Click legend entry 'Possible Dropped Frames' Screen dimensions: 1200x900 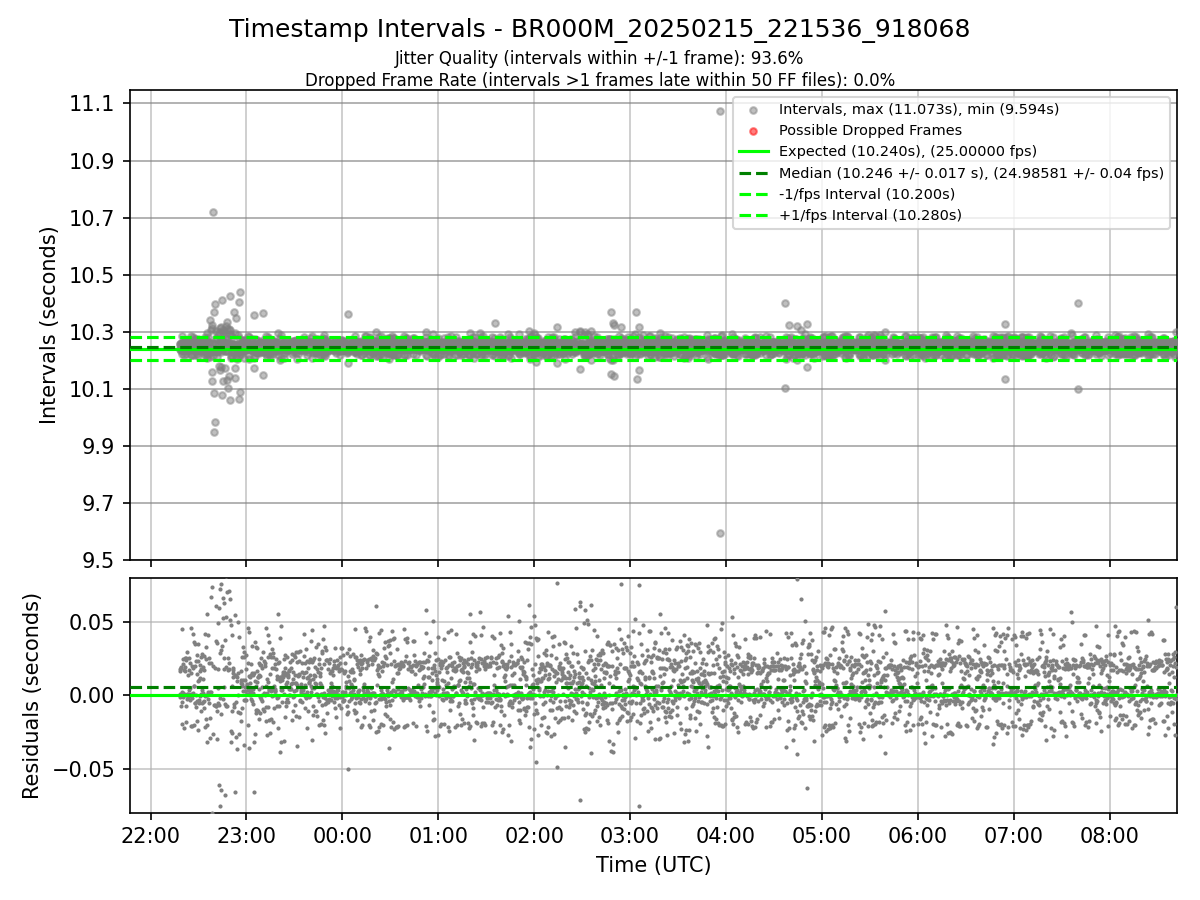coord(870,130)
